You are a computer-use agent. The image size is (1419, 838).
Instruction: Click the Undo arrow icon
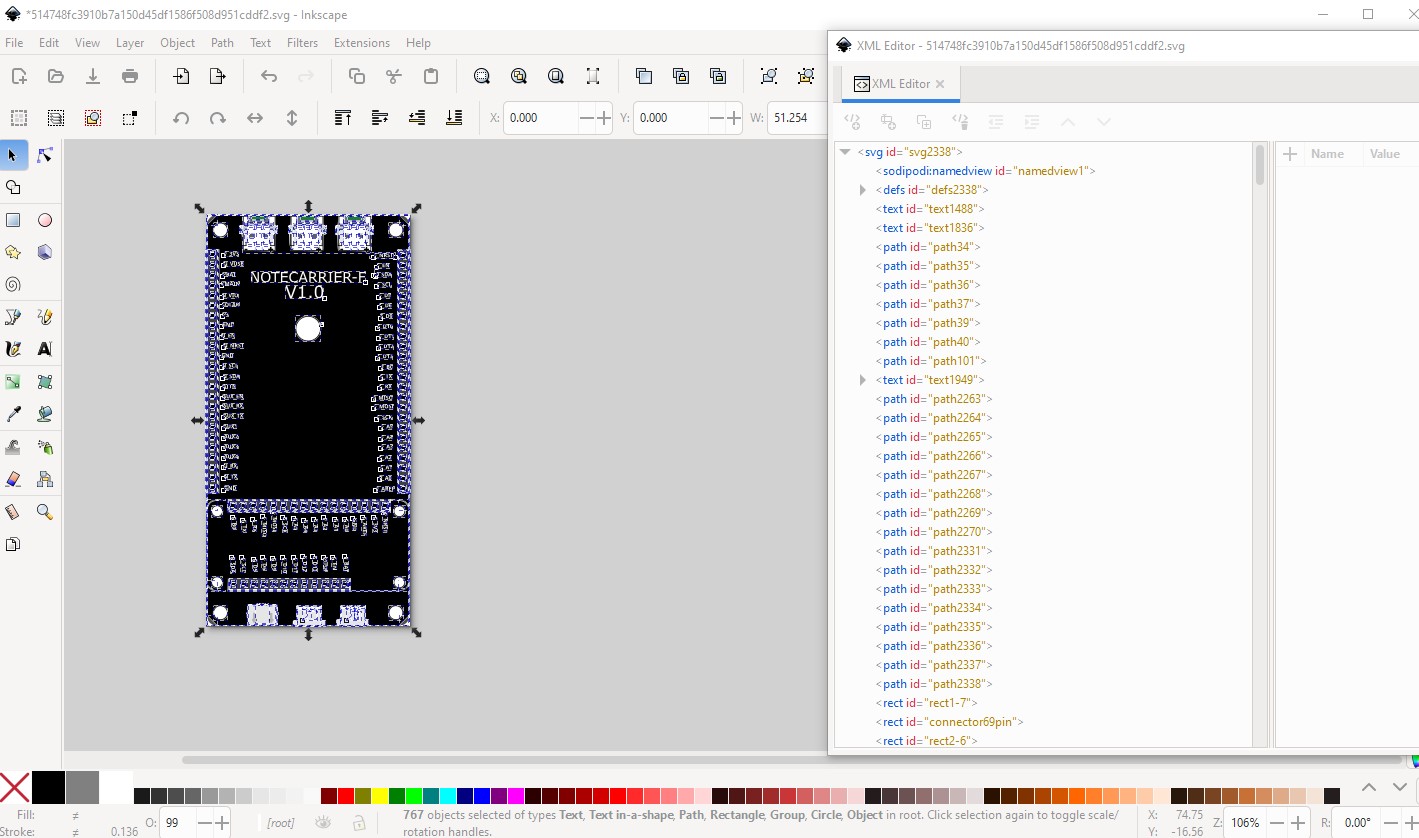click(269, 76)
